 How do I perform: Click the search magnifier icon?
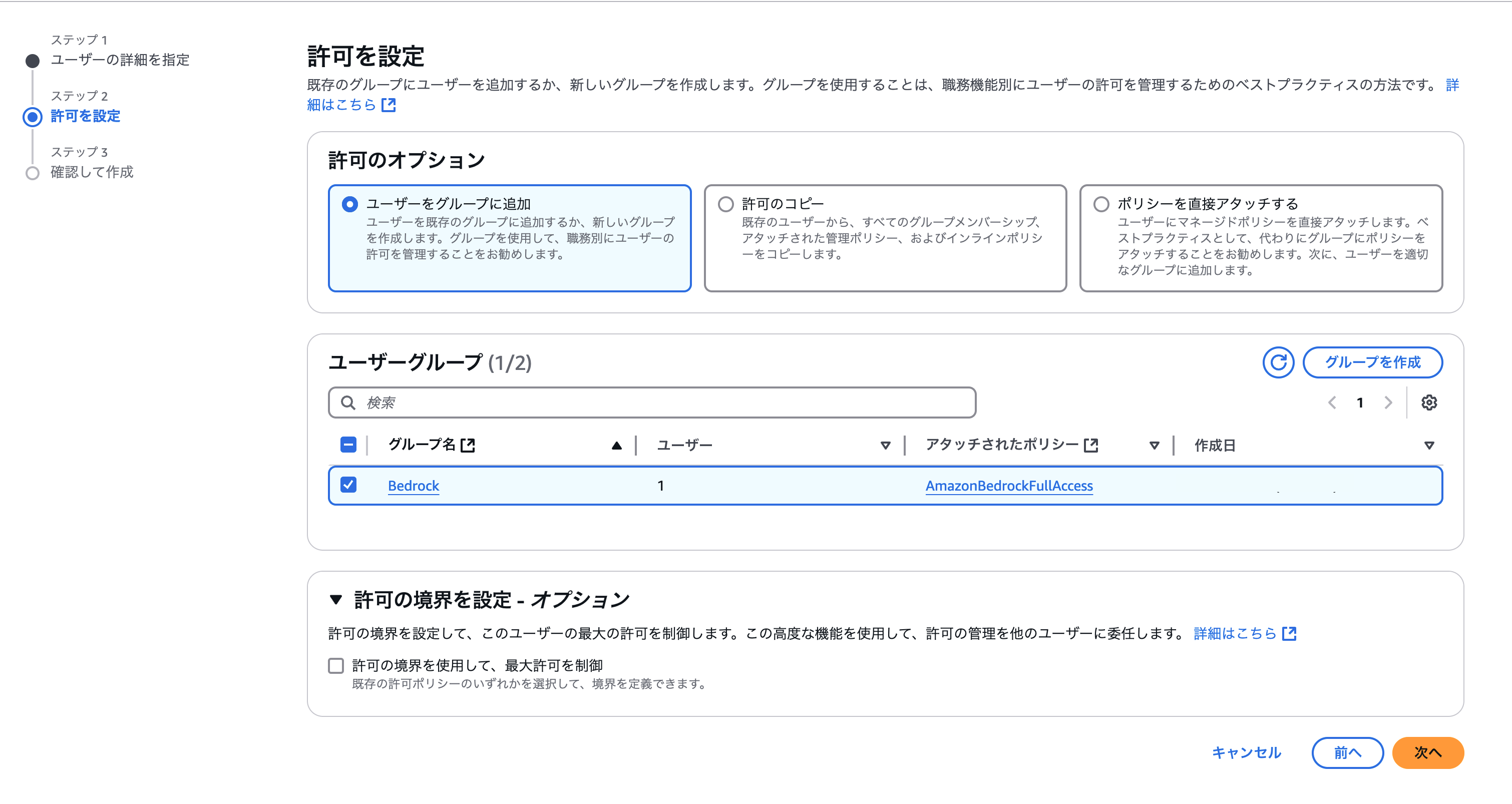[x=348, y=403]
